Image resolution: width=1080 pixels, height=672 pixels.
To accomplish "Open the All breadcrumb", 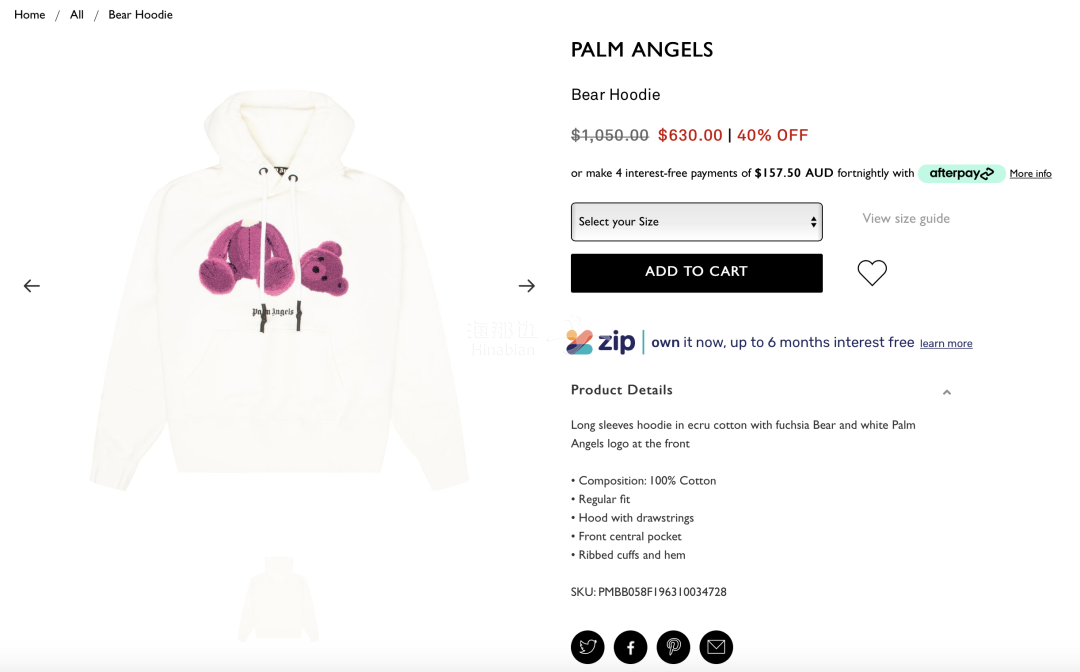I will pyautogui.click(x=76, y=14).
